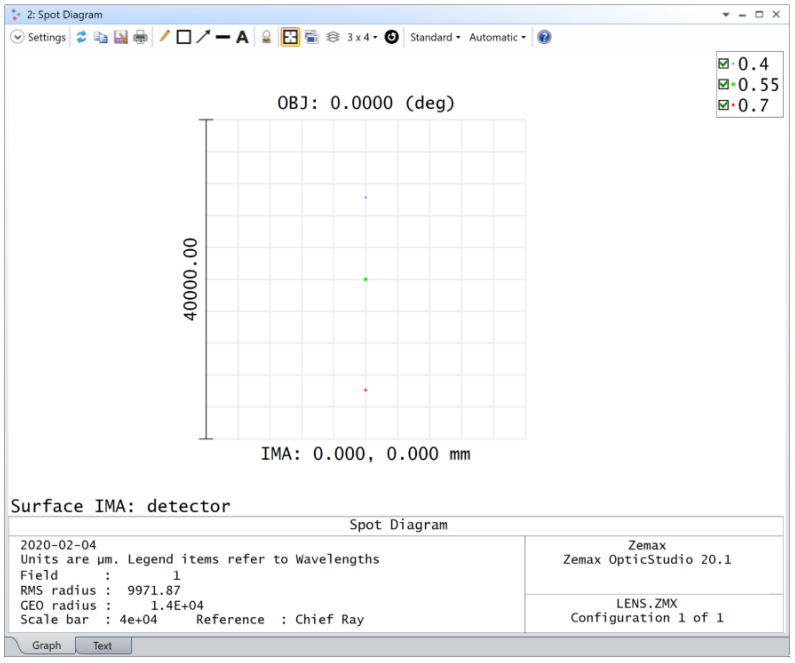Click the lock window icon
Image resolution: width=795 pixels, height=663 pixels.
[266, 37]
